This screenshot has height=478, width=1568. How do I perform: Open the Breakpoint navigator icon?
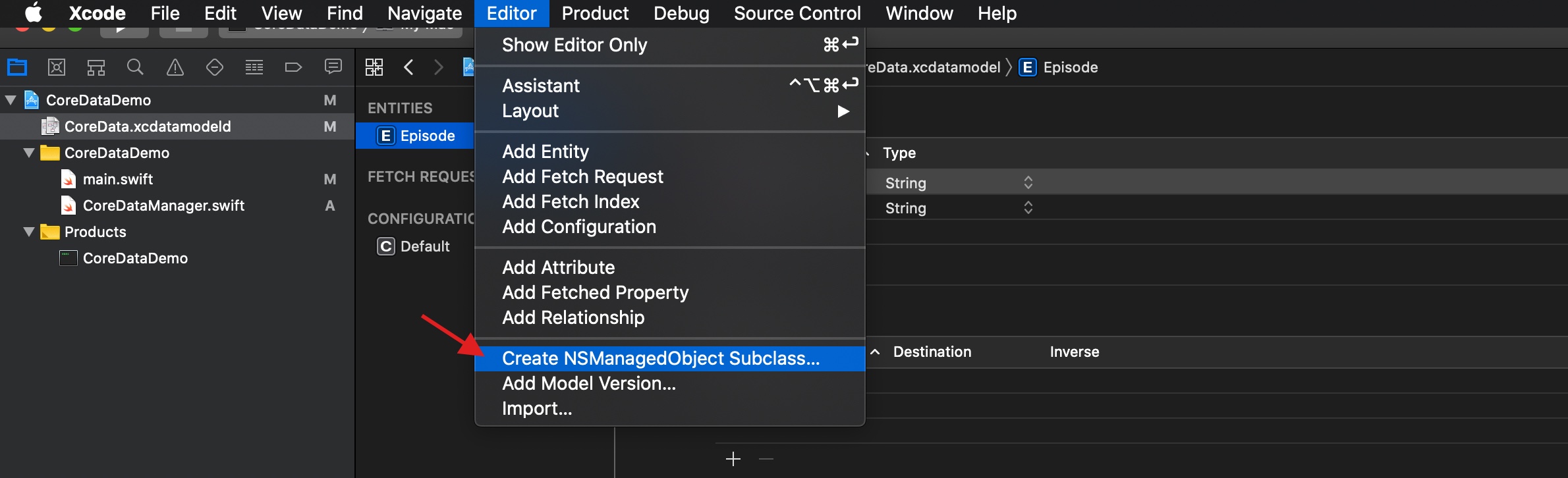click(293, 67)
